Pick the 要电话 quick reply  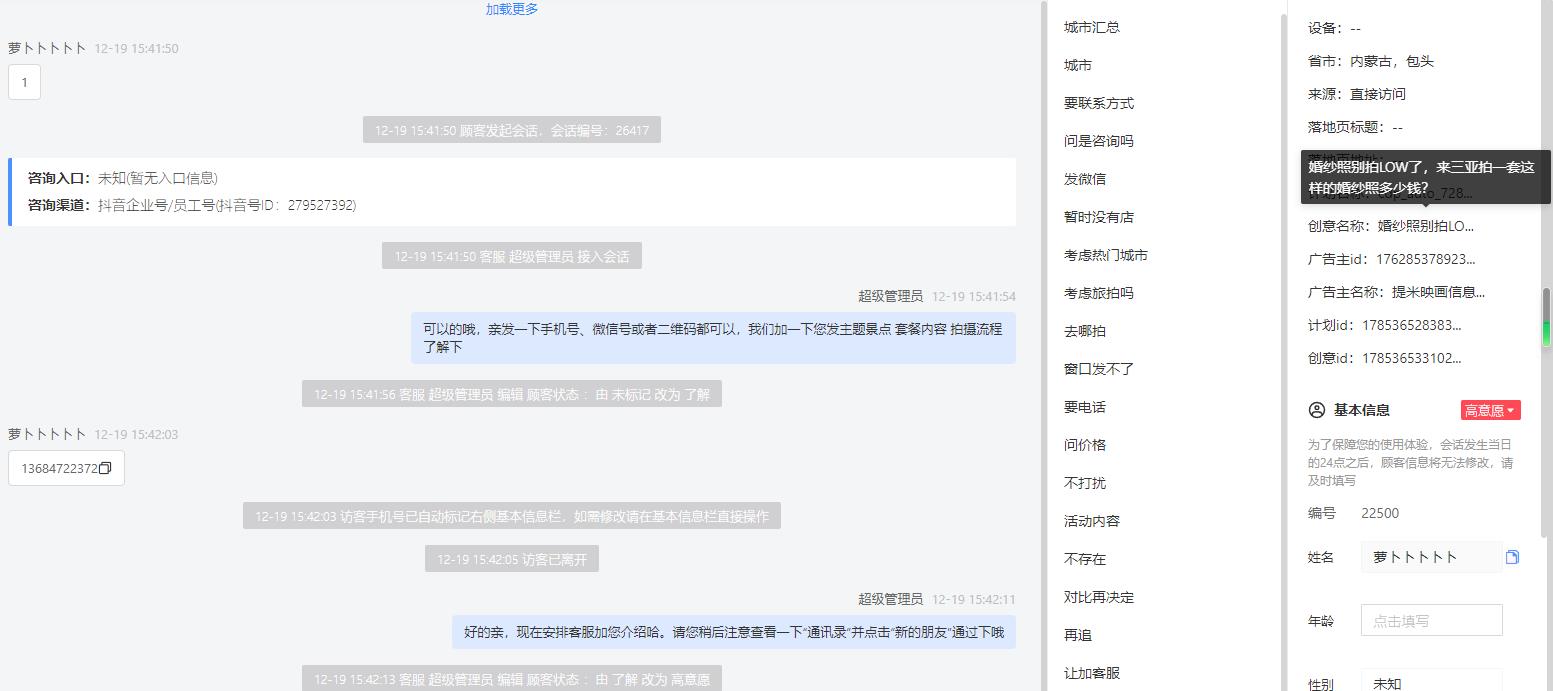tap(1085, 407)
